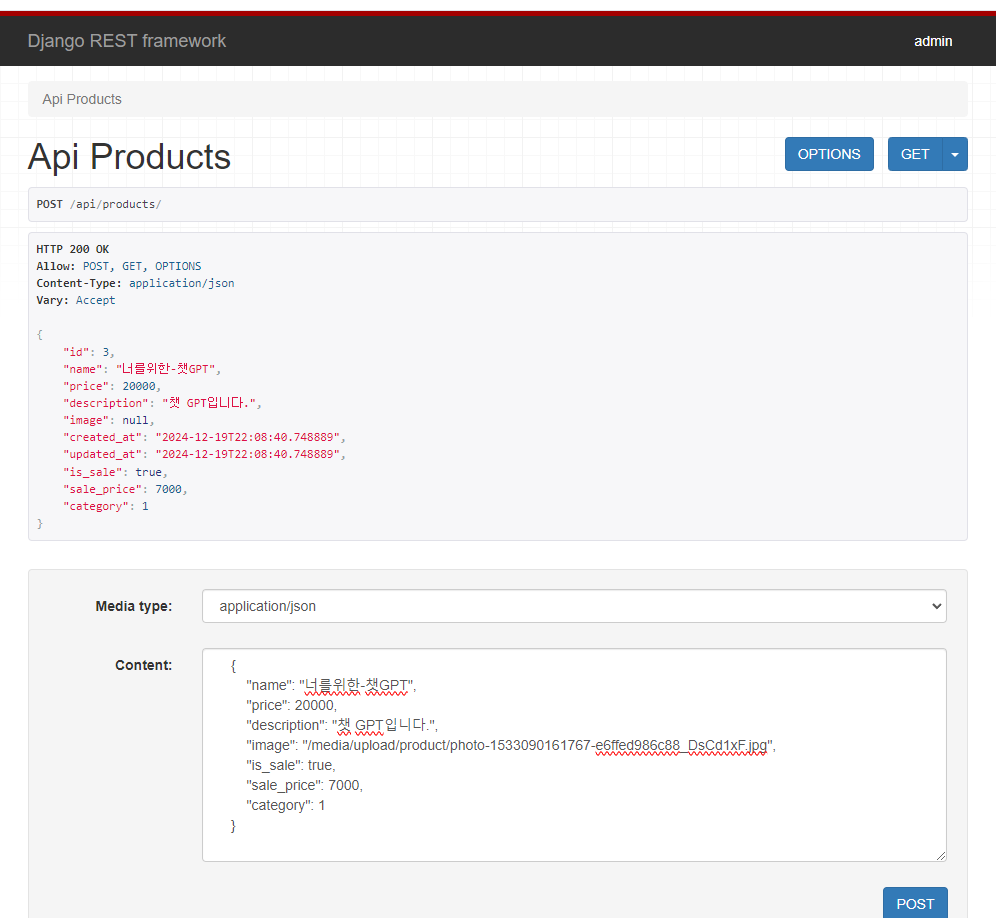Click the OPTIONS button
Screen dimensions: 996x918
[x=829, y=154]
